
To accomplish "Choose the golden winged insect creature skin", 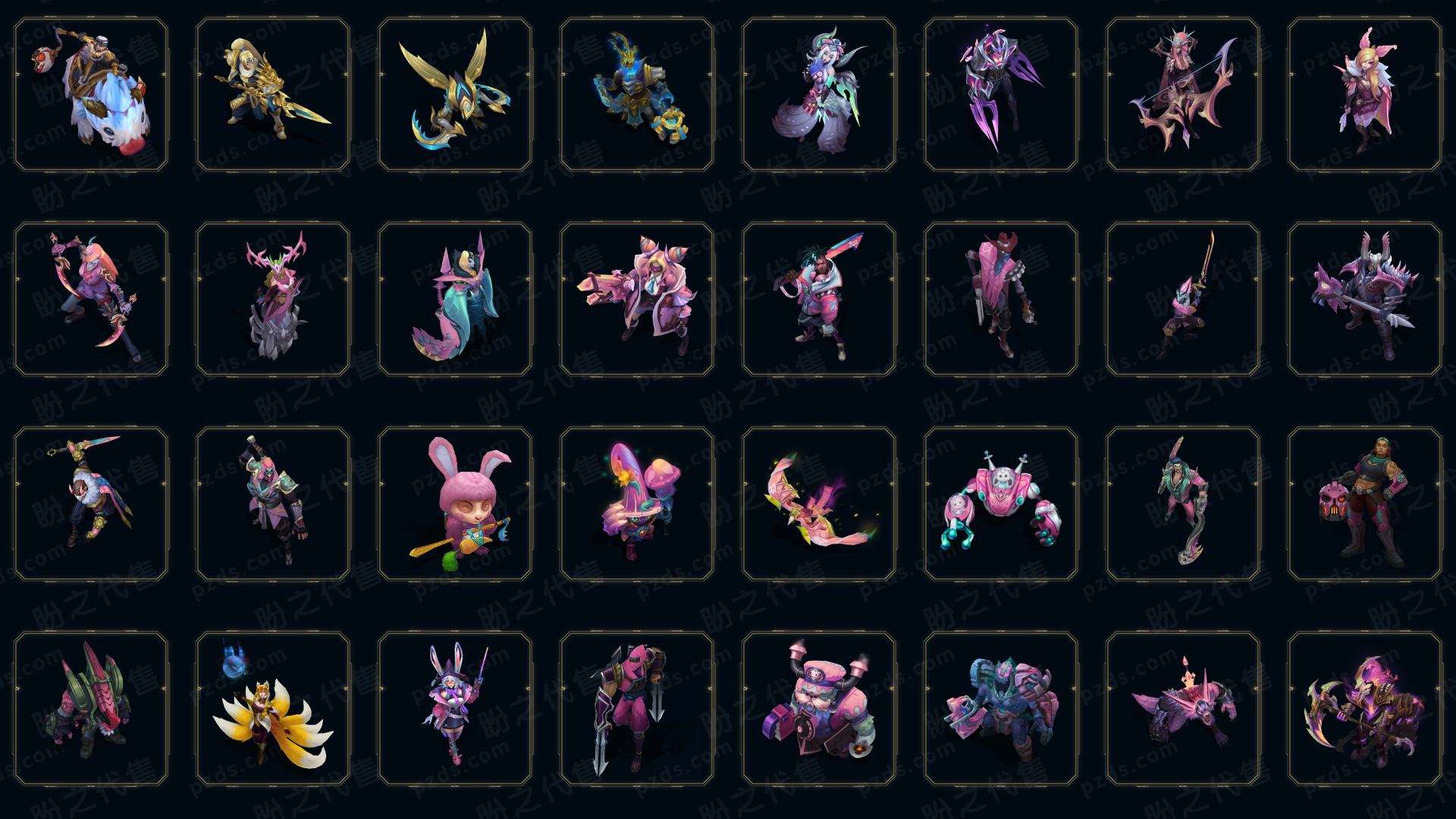I will point(455,95).
